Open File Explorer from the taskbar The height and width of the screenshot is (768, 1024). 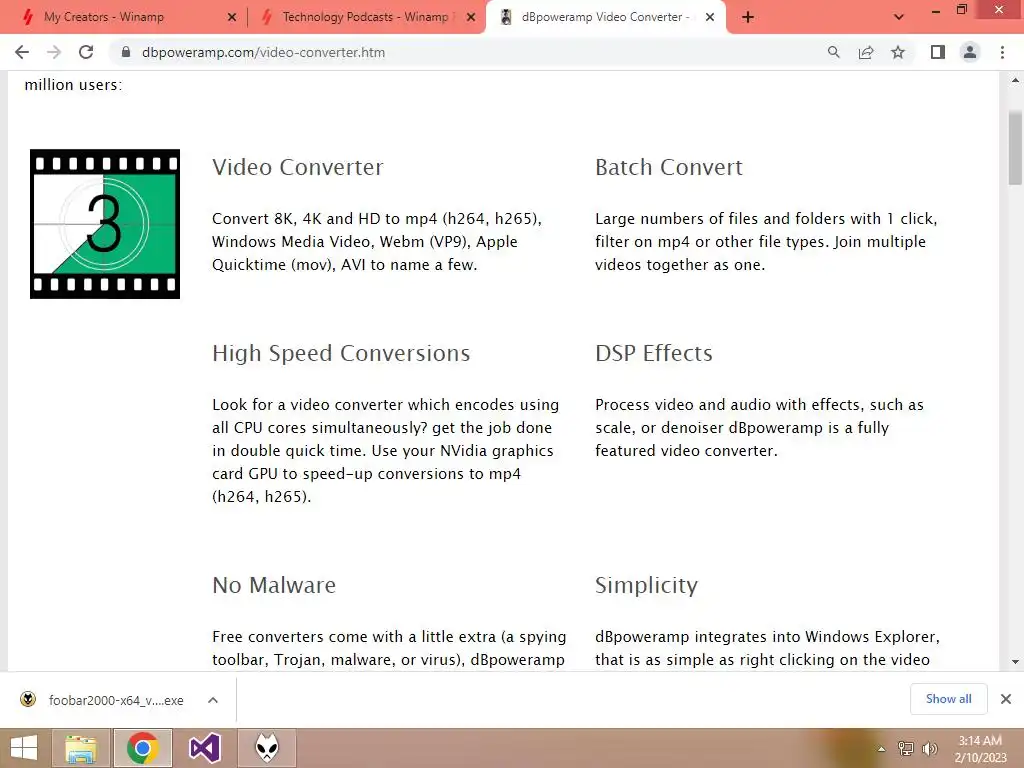[81, 748]
